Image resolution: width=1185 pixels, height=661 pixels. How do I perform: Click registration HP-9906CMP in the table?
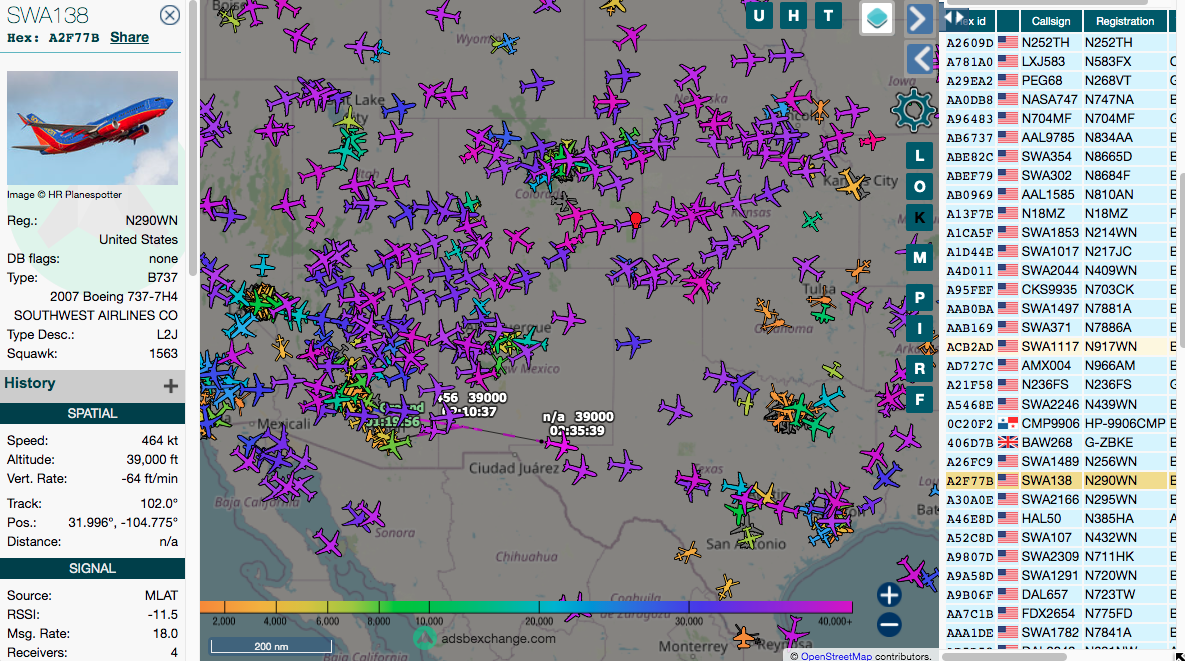point(1125,423)
